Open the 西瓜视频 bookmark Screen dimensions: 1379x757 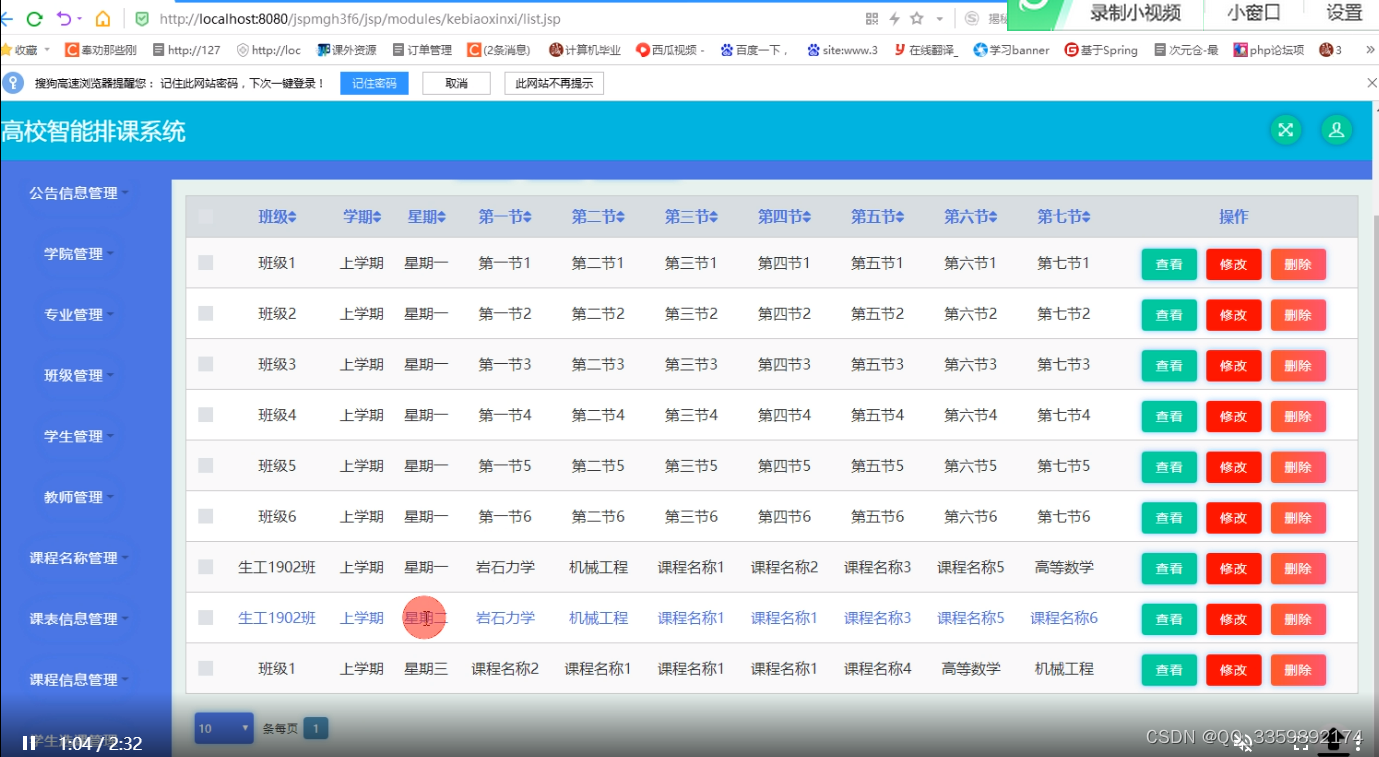(671, 50)
